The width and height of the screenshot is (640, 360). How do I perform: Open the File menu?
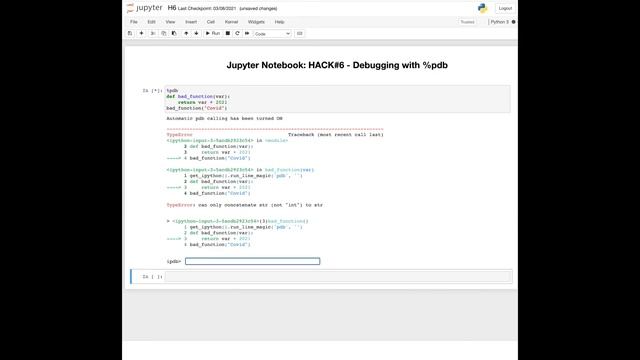[134, 22]
